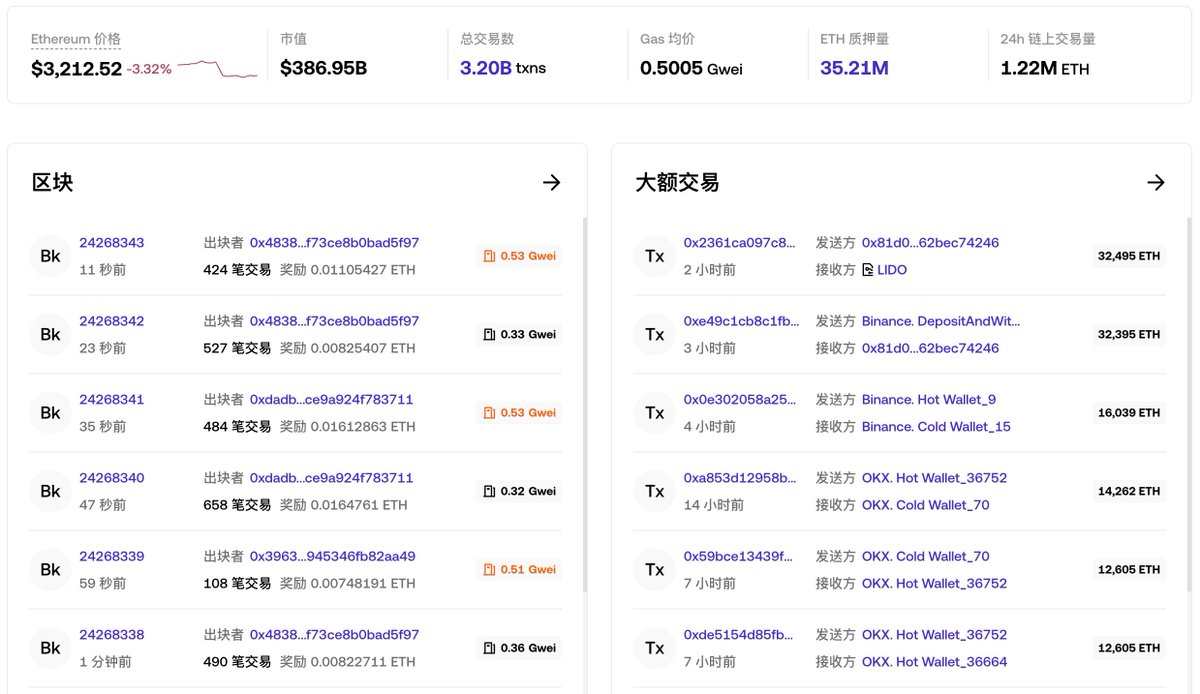Click the Tx icon for transaction 0xe49c1cb8c1fb
This screenshot has width=1200, height=694.
click(x=654, y=335)
